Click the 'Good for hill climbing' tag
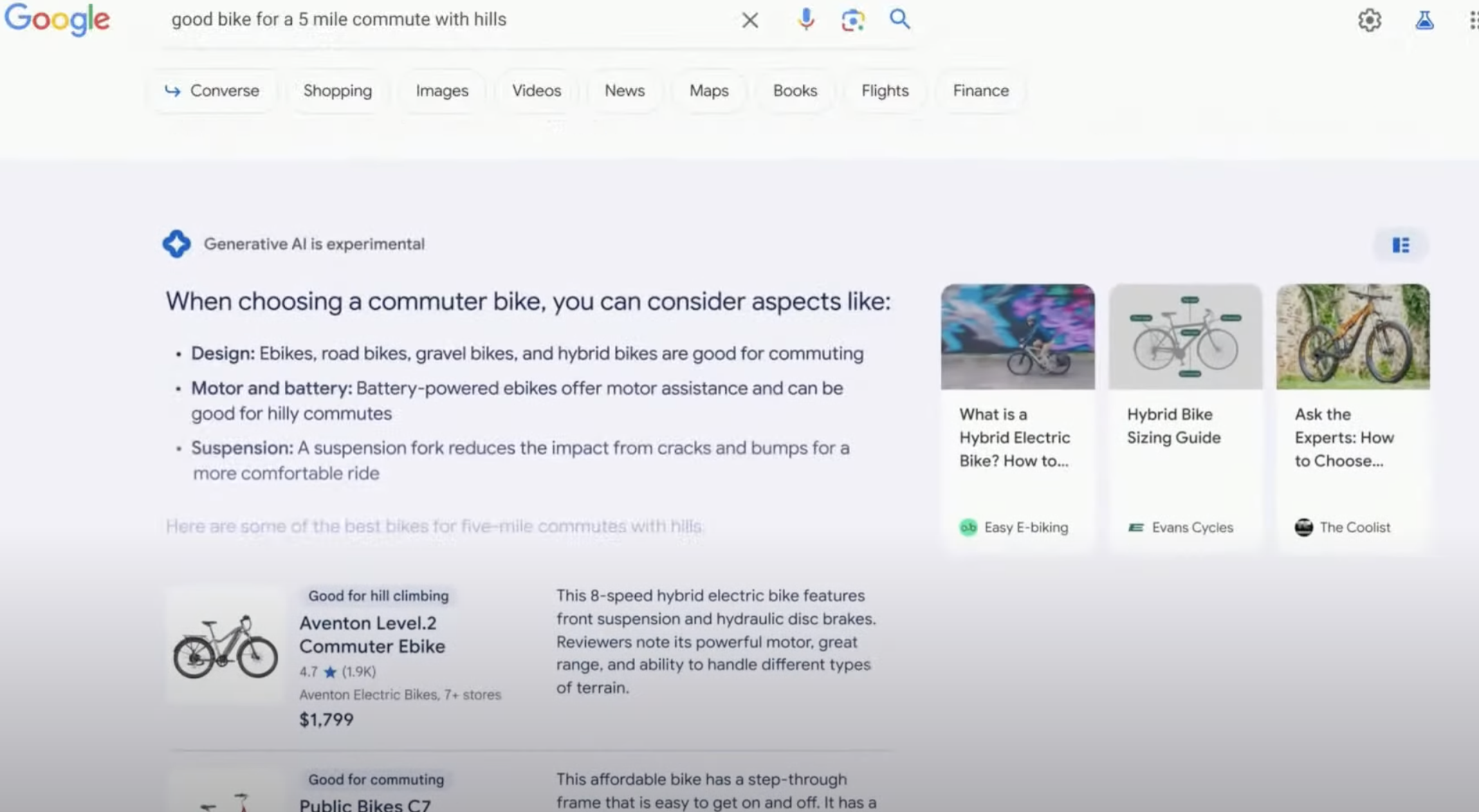The width and height of the screenshot is (1479, 812). (378, 596)
